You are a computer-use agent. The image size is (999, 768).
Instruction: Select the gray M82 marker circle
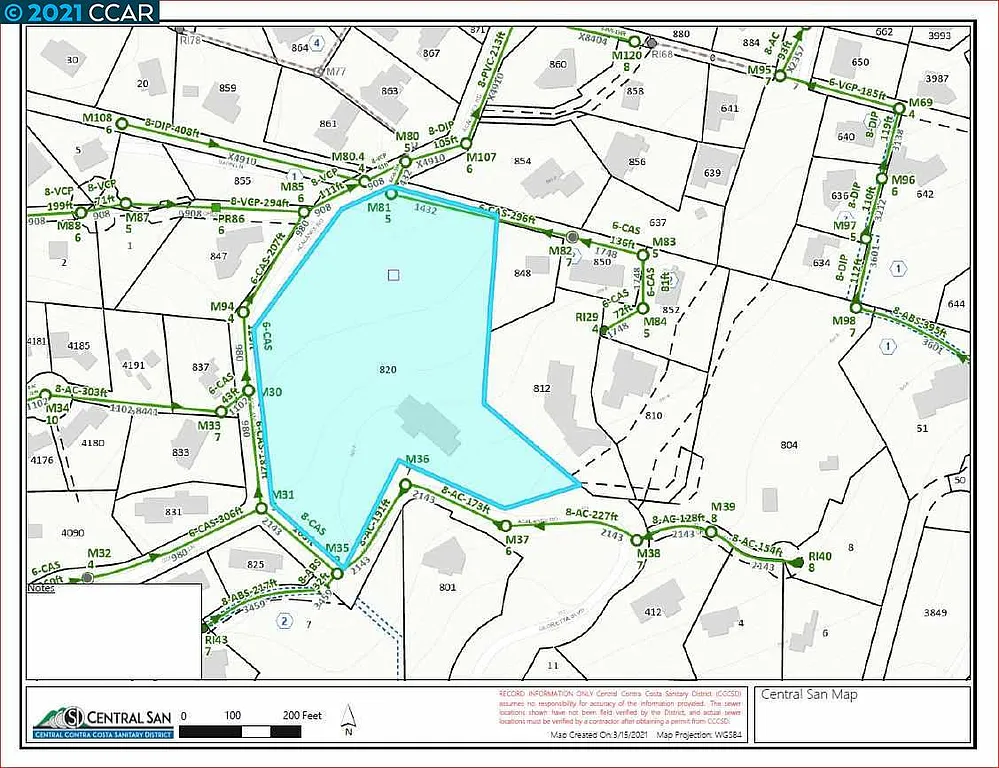(x=572, y=237)
